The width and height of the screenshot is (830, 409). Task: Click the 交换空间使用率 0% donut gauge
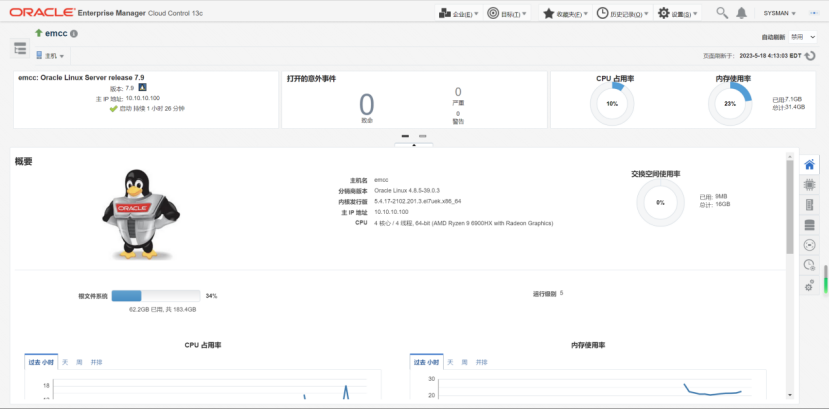tap(660, 203)
